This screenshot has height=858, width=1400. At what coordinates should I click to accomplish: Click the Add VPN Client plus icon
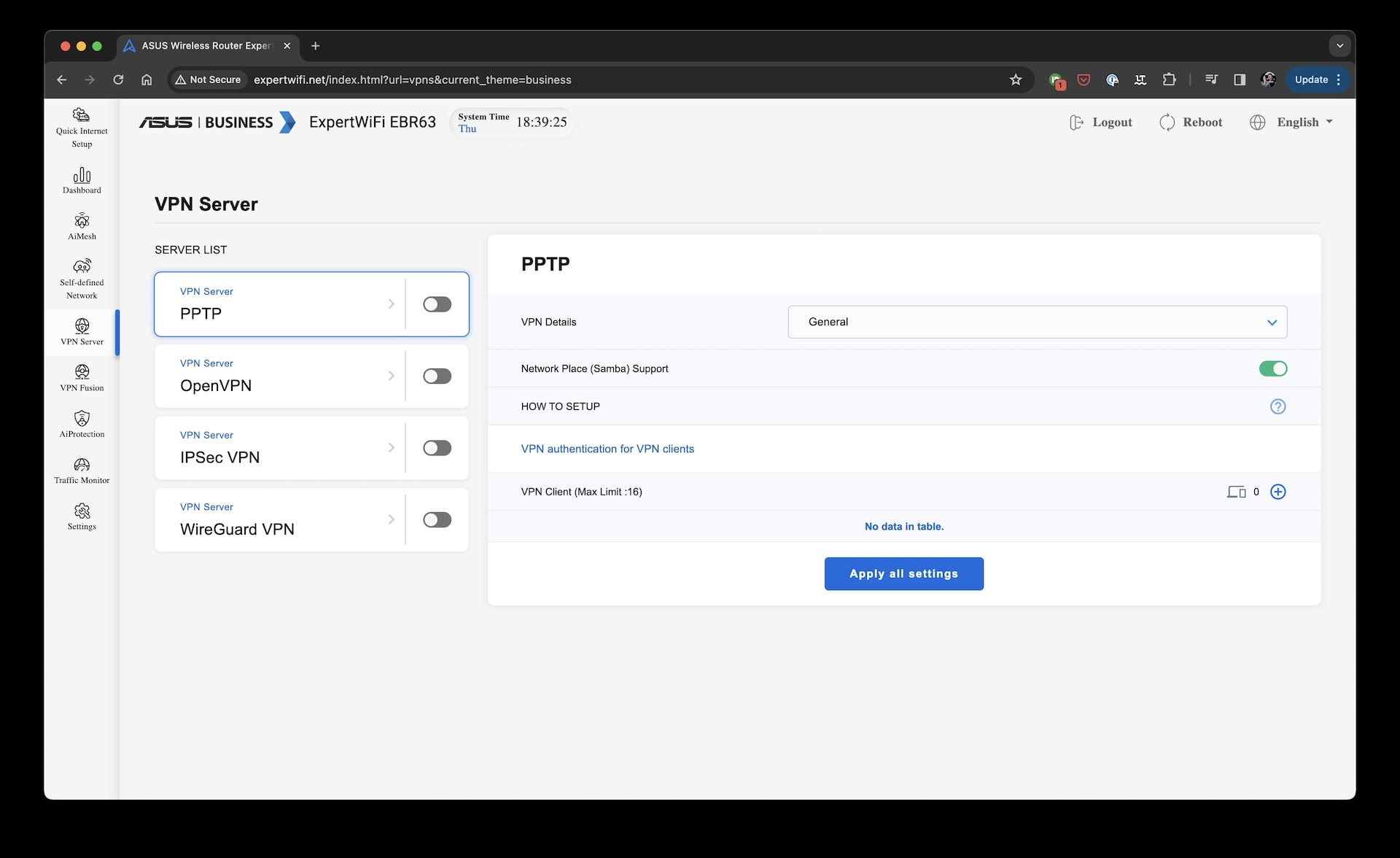[1278, 491]
